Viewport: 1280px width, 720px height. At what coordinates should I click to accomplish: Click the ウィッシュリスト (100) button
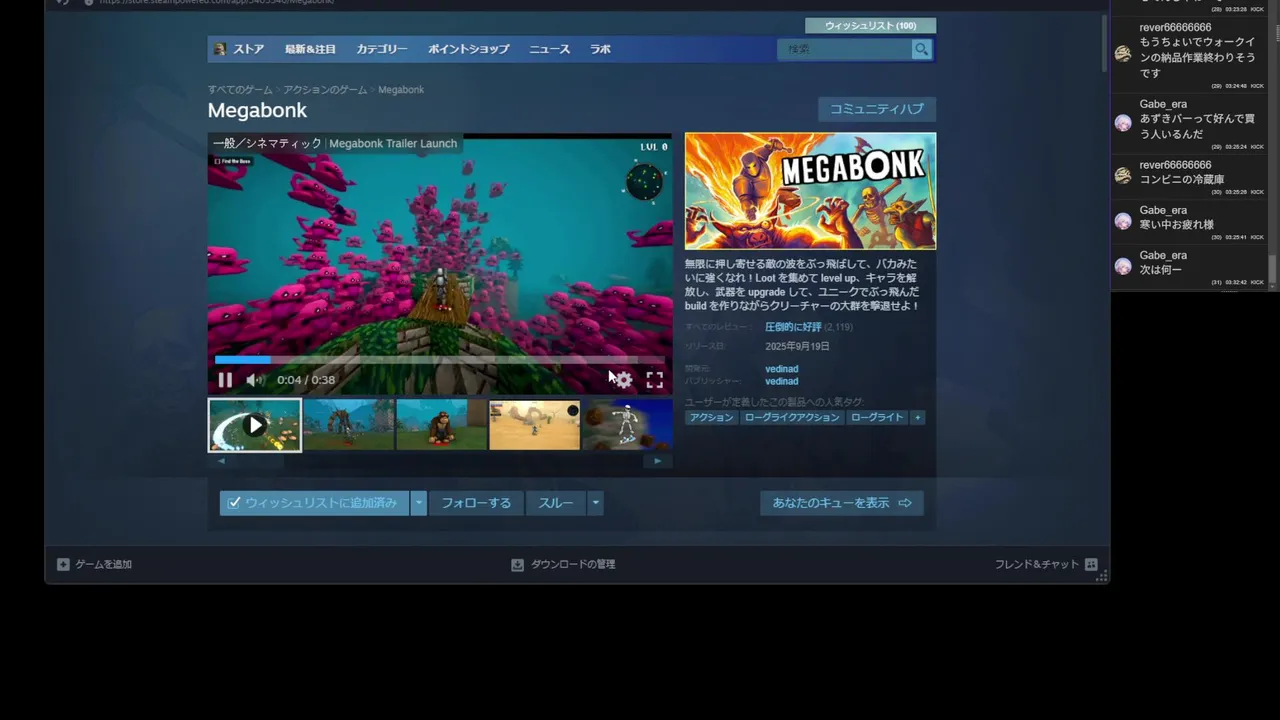pos(870,26)
